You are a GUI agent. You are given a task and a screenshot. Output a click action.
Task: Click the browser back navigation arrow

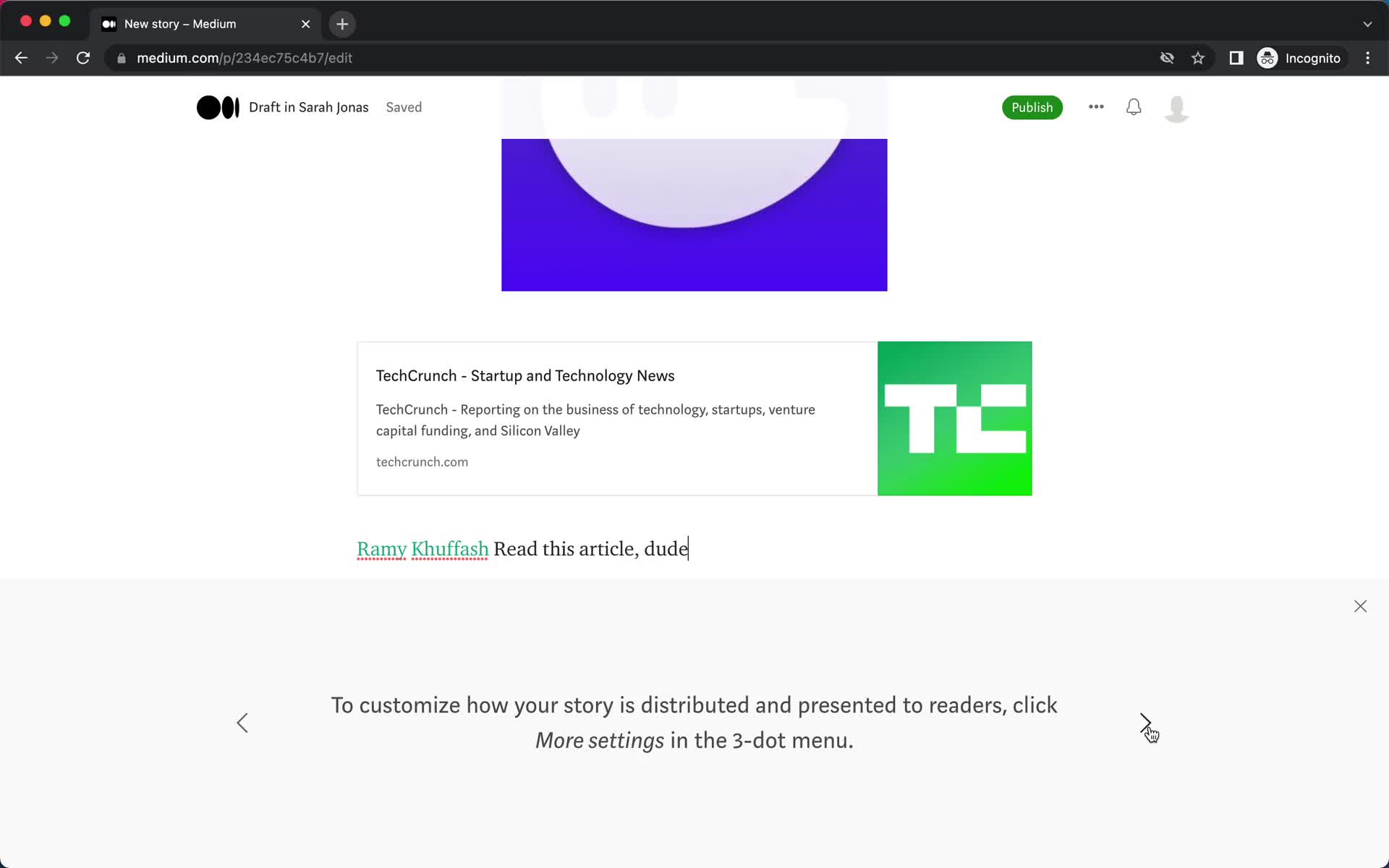[x=20, y=58]
